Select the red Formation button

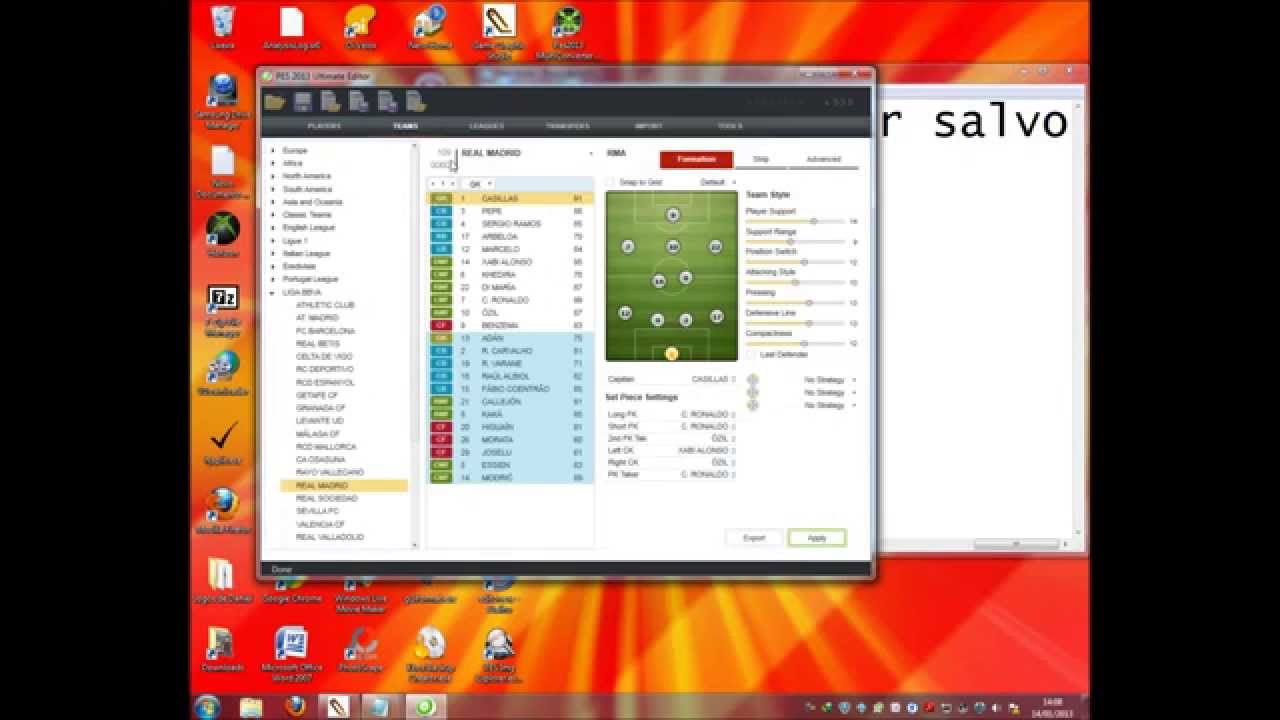696,159
